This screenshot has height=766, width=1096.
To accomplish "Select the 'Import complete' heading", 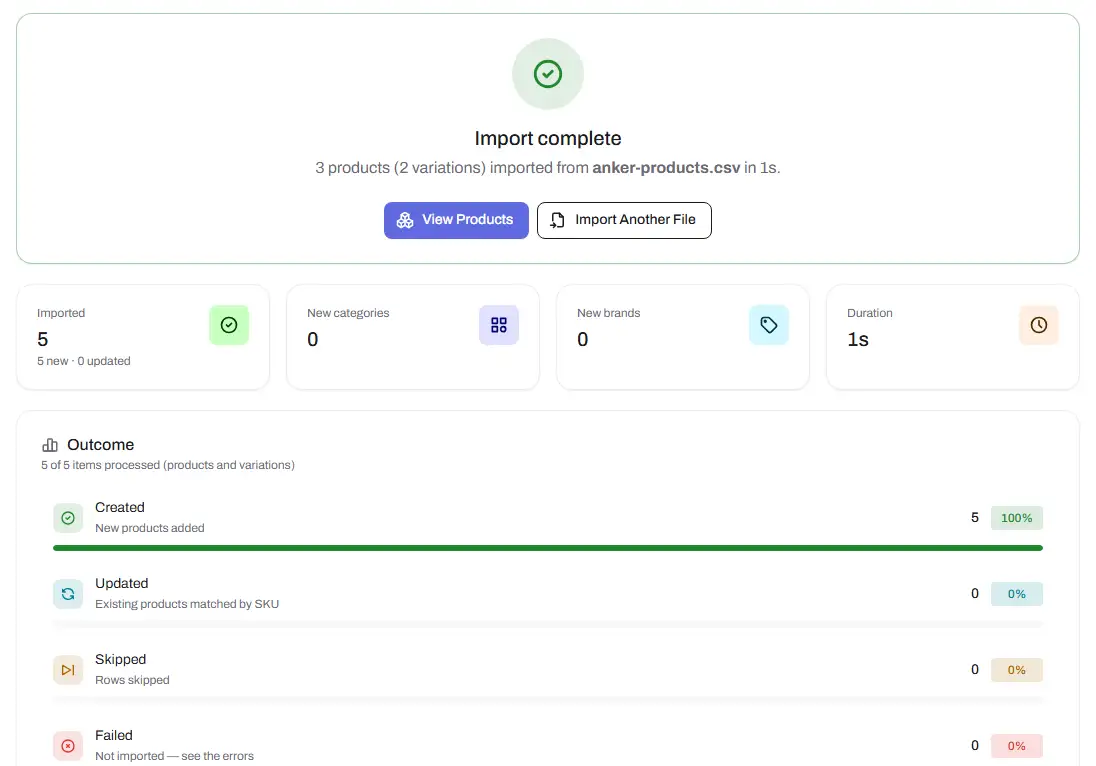I will pos(548,138).
